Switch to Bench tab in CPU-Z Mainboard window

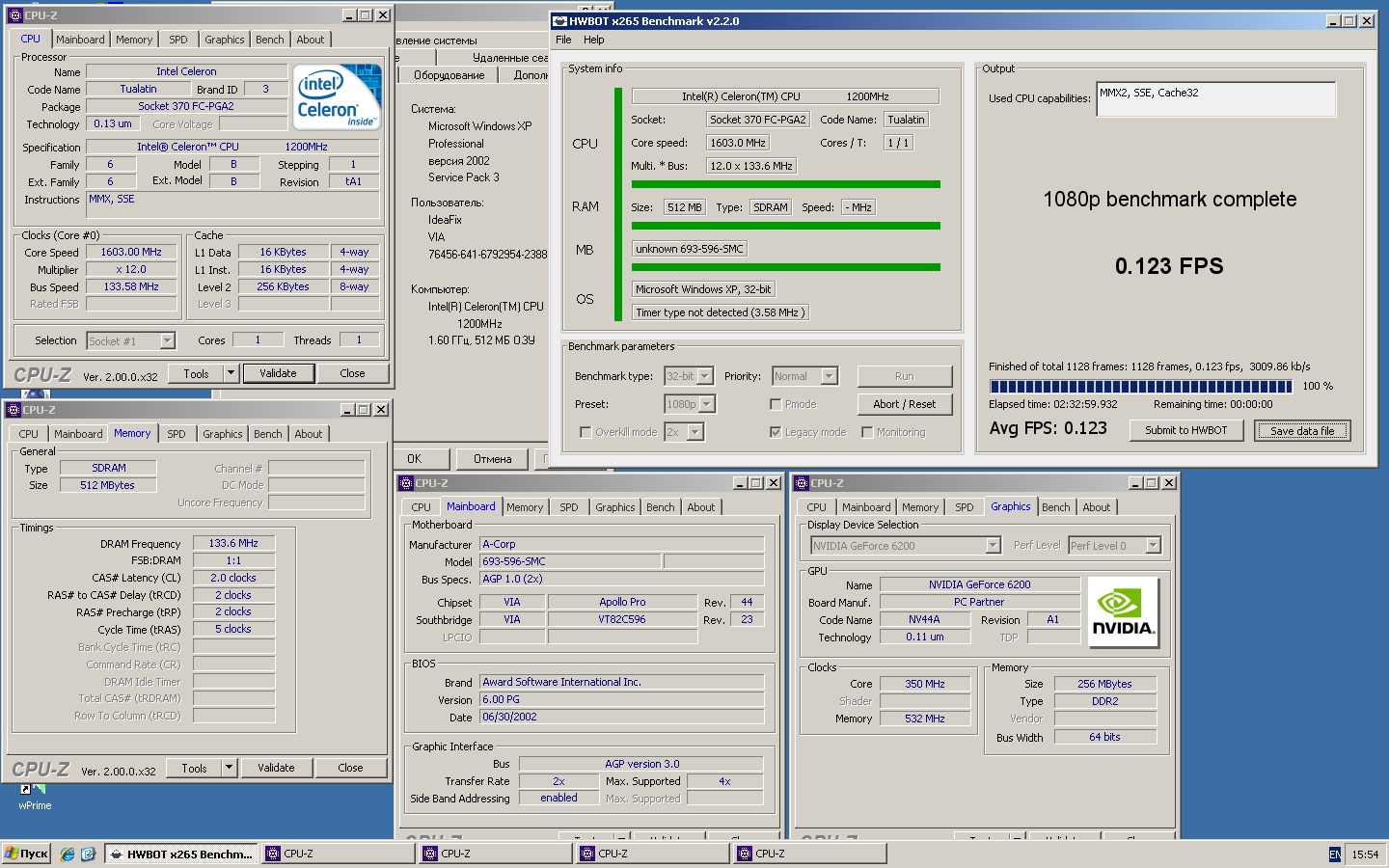pos(661,507)
